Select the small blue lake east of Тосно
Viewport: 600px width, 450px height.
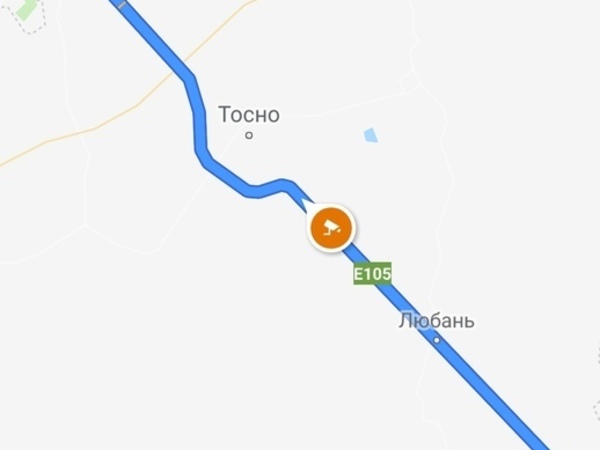371,135
